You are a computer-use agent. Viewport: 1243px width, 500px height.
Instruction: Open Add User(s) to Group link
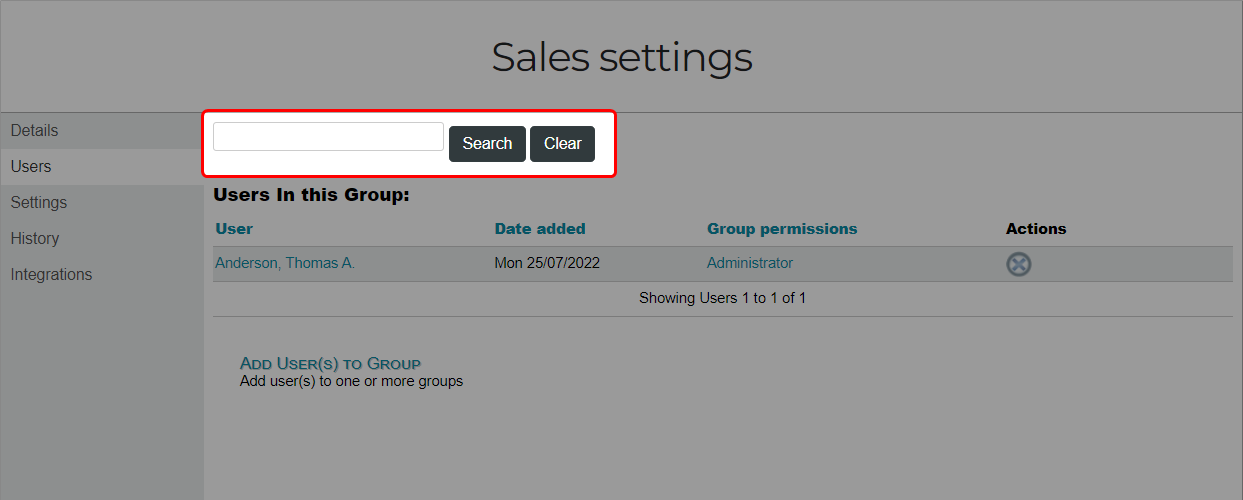[330, 363]
